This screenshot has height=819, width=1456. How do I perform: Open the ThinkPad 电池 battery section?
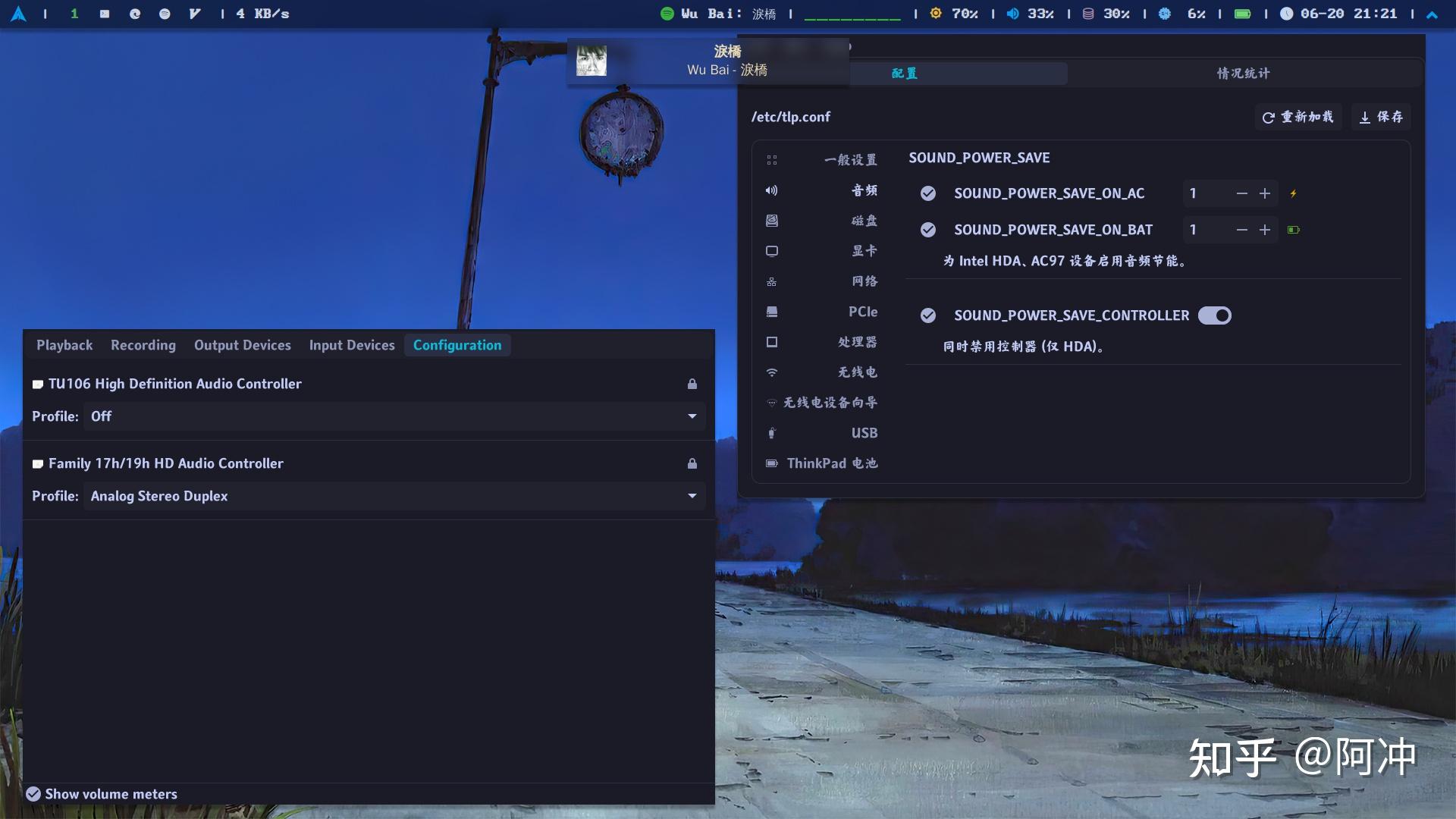coord(834,463)
